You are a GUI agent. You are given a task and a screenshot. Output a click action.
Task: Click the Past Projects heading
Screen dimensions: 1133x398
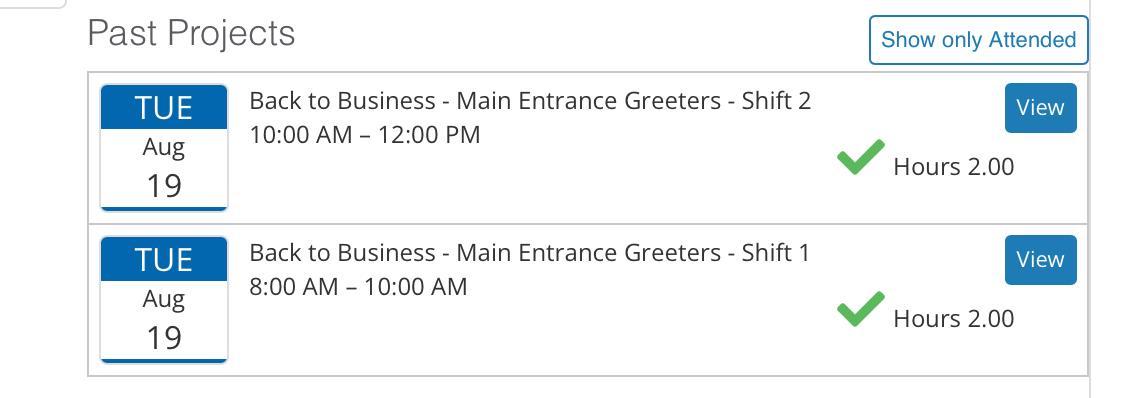(x=191, y=33)
